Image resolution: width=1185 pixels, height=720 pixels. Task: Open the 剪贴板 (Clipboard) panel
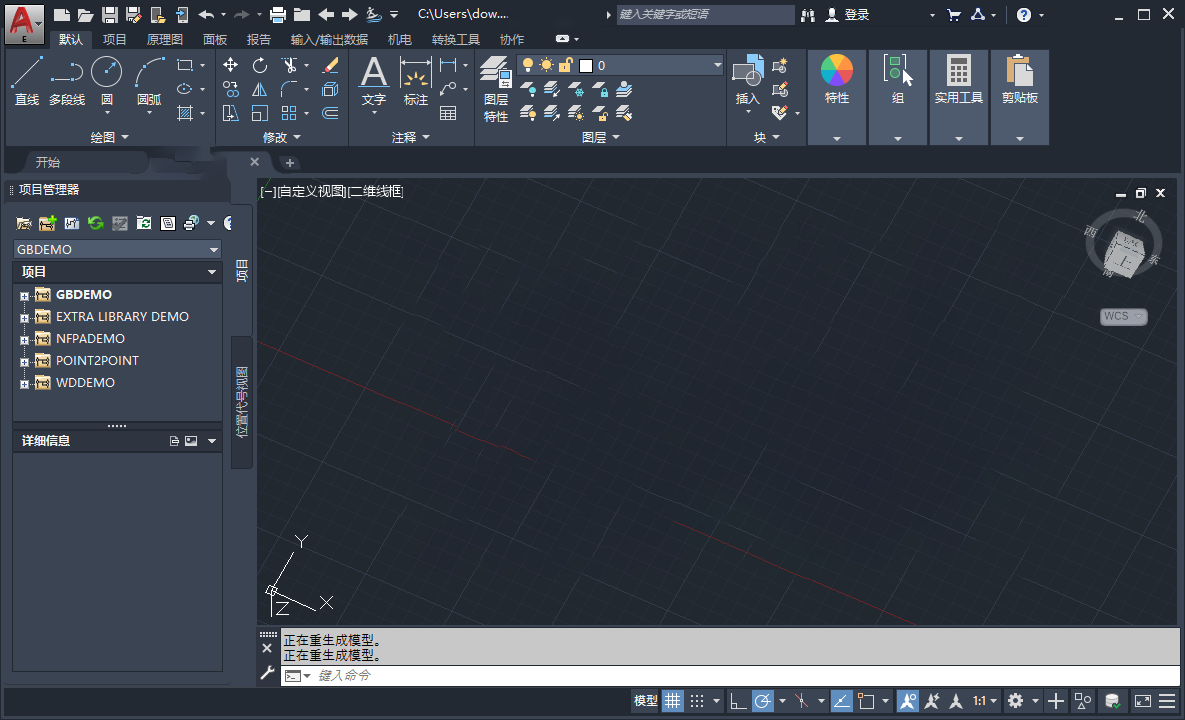tap(1019, 97)
